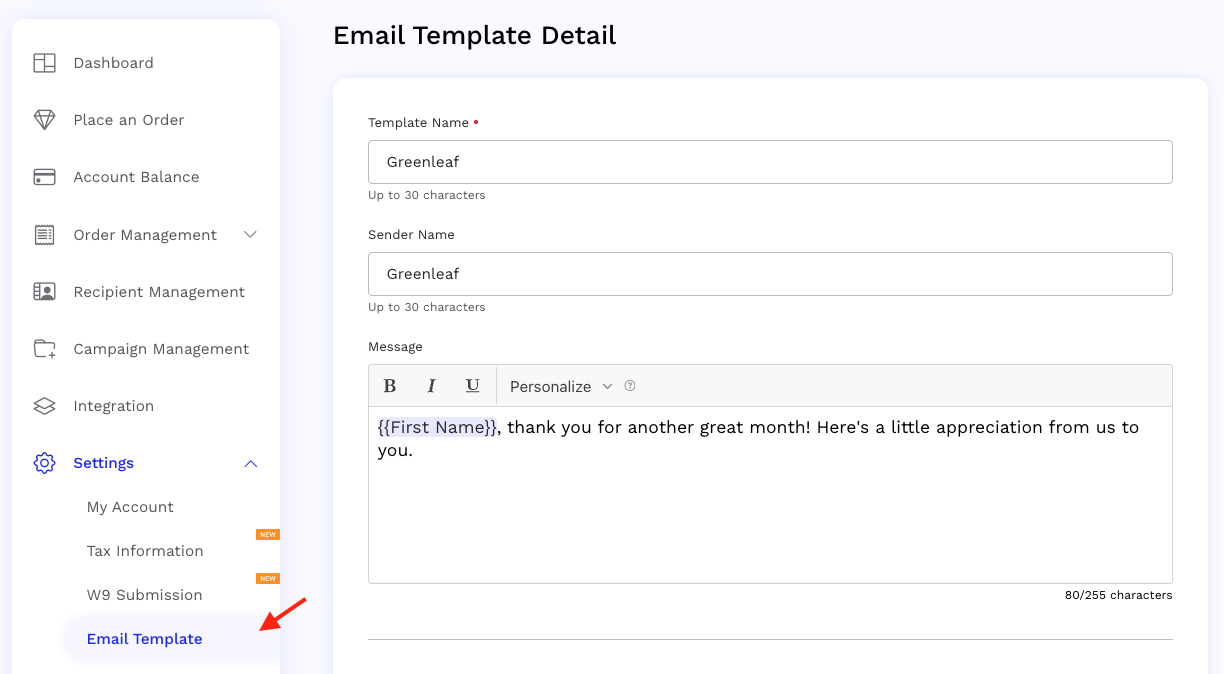1224x674 pixels.
Task: Go to My Account settings
Action: 130,506
